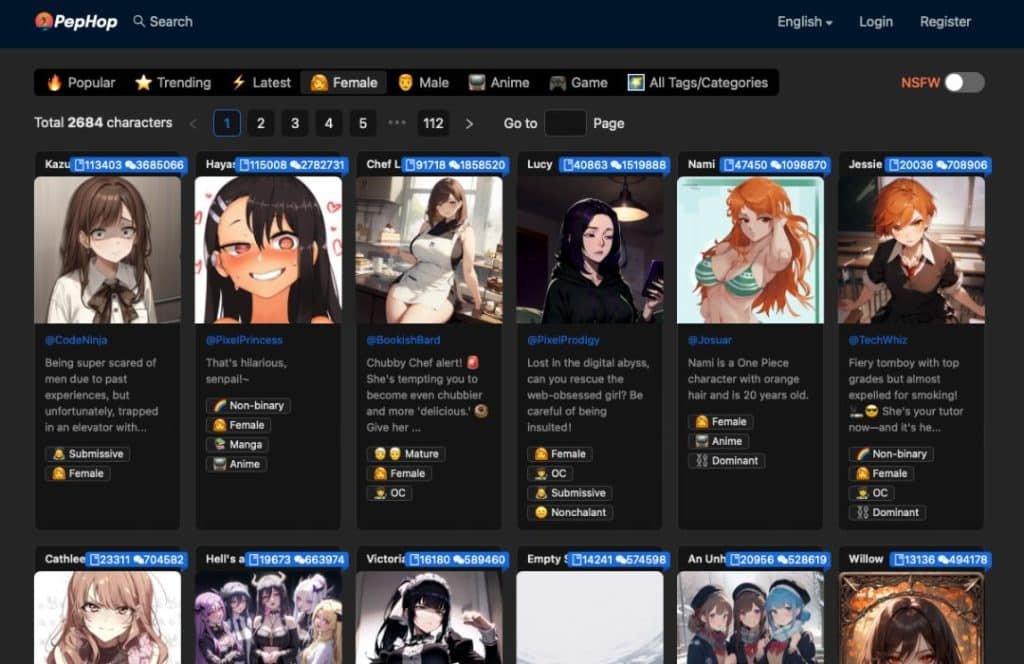Click the PepHop logo icon
This screenshot has width=1024, height=664.
pos(44,22)
